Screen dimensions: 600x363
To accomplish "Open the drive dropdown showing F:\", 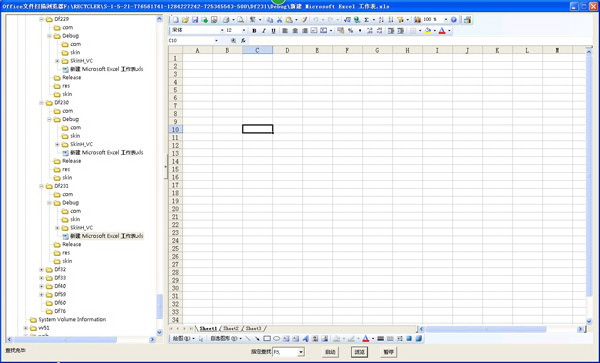I will tap(301, 352).
